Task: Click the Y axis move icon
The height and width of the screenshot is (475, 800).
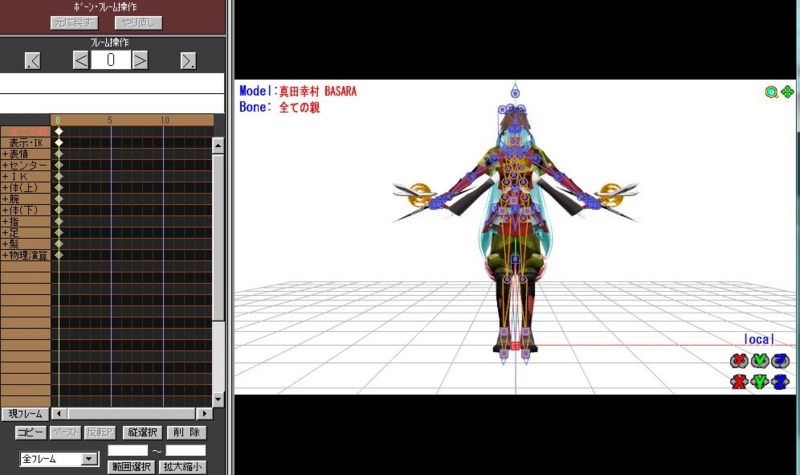Action: click(760, 381)
